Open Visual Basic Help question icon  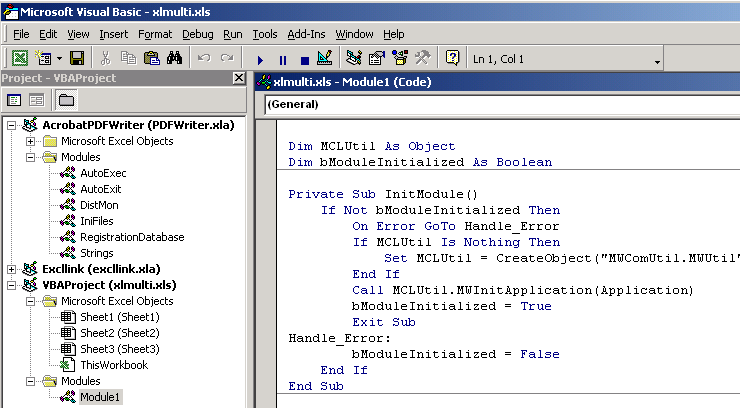(x=452, y=59)
